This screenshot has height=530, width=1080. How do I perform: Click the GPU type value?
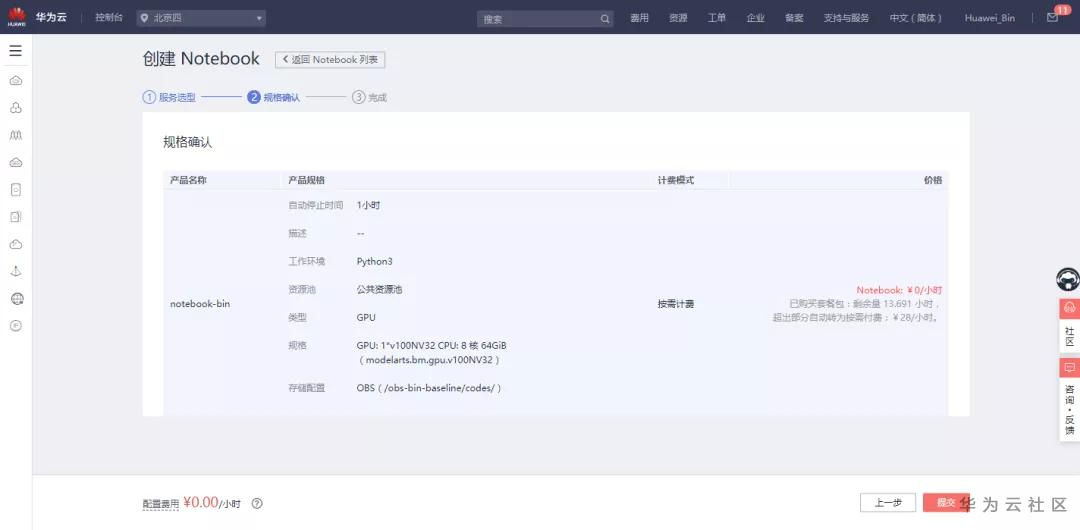pos(366,318)
